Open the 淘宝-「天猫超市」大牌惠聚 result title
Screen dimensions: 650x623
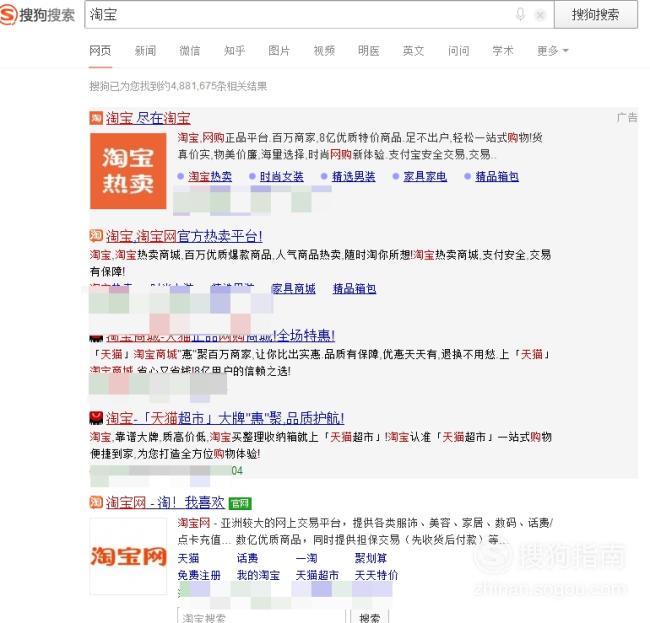[225, 418]
